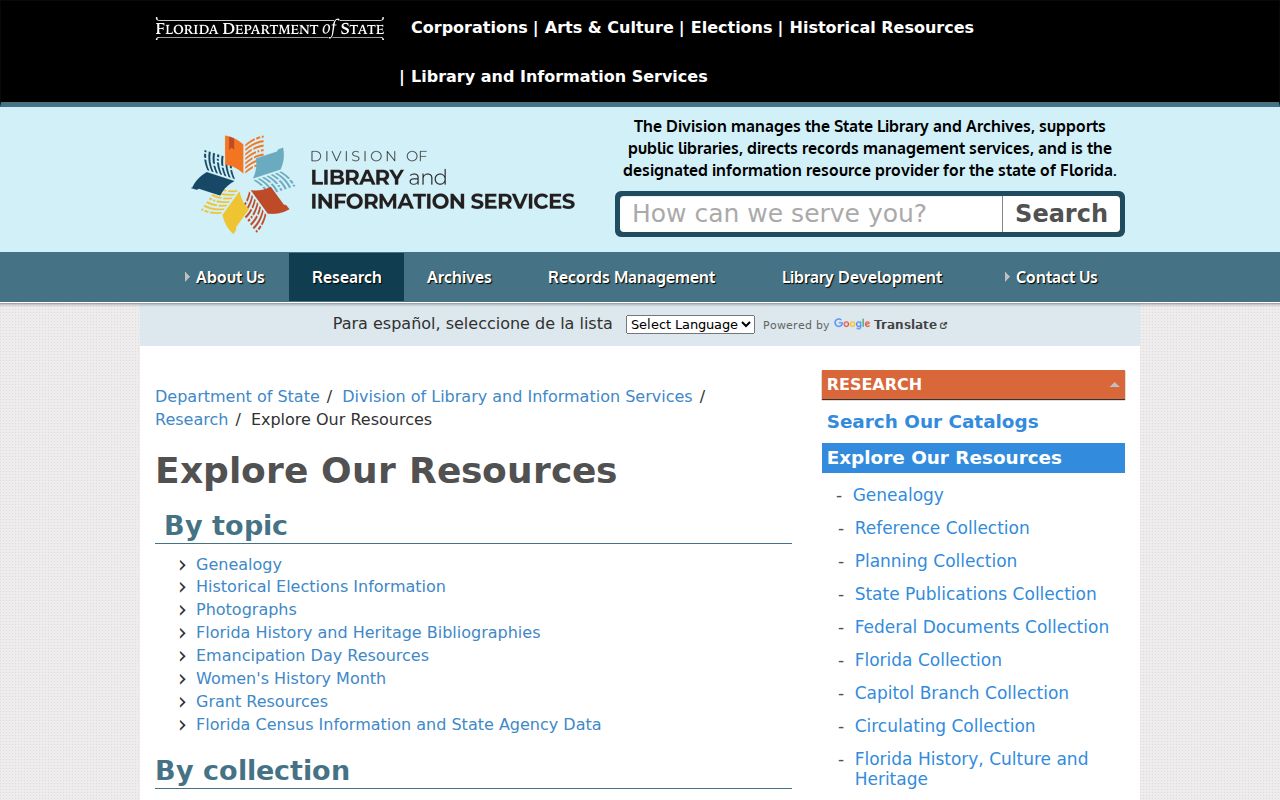
Task: Click the Search button
Action: 1061,214
